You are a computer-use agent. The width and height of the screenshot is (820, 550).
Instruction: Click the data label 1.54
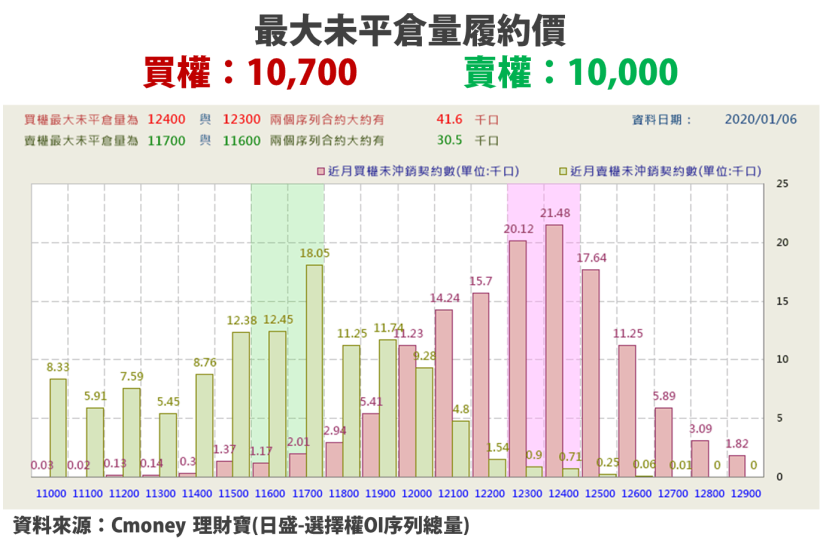coord(497,448)
